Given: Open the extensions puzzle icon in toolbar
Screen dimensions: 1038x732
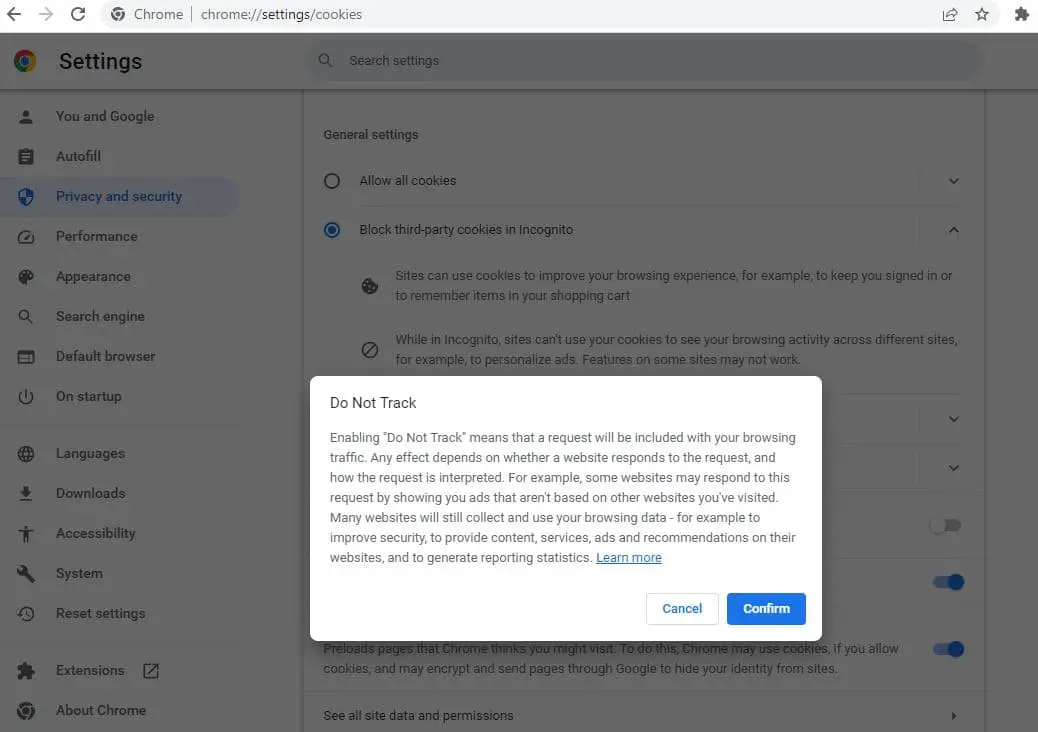Looking at the screenshot, I should [x=1021, y=14].
